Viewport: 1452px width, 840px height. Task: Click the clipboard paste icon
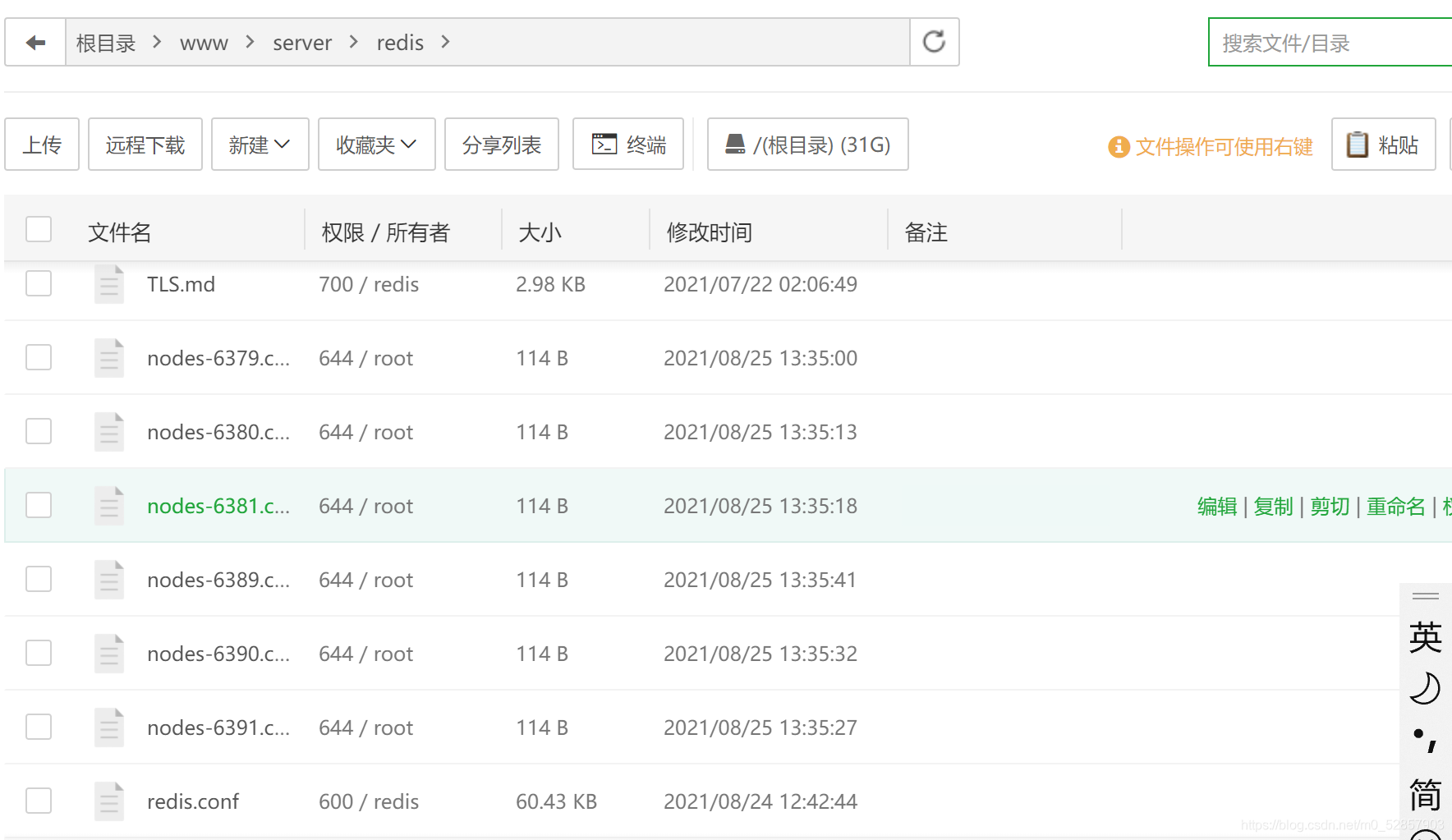[1358, 145]
